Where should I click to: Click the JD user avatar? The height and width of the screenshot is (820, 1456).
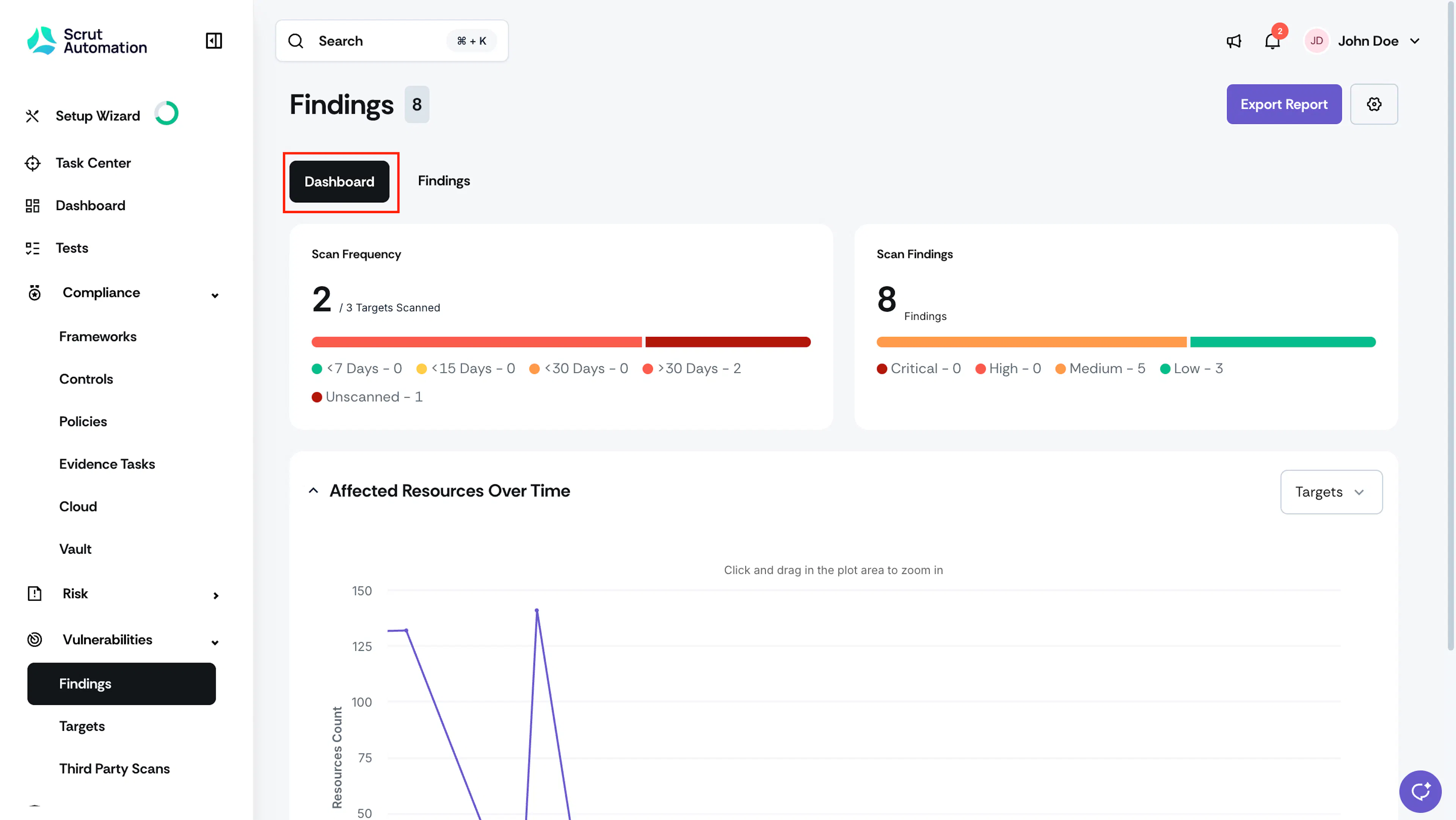[x=1316, y=41]
